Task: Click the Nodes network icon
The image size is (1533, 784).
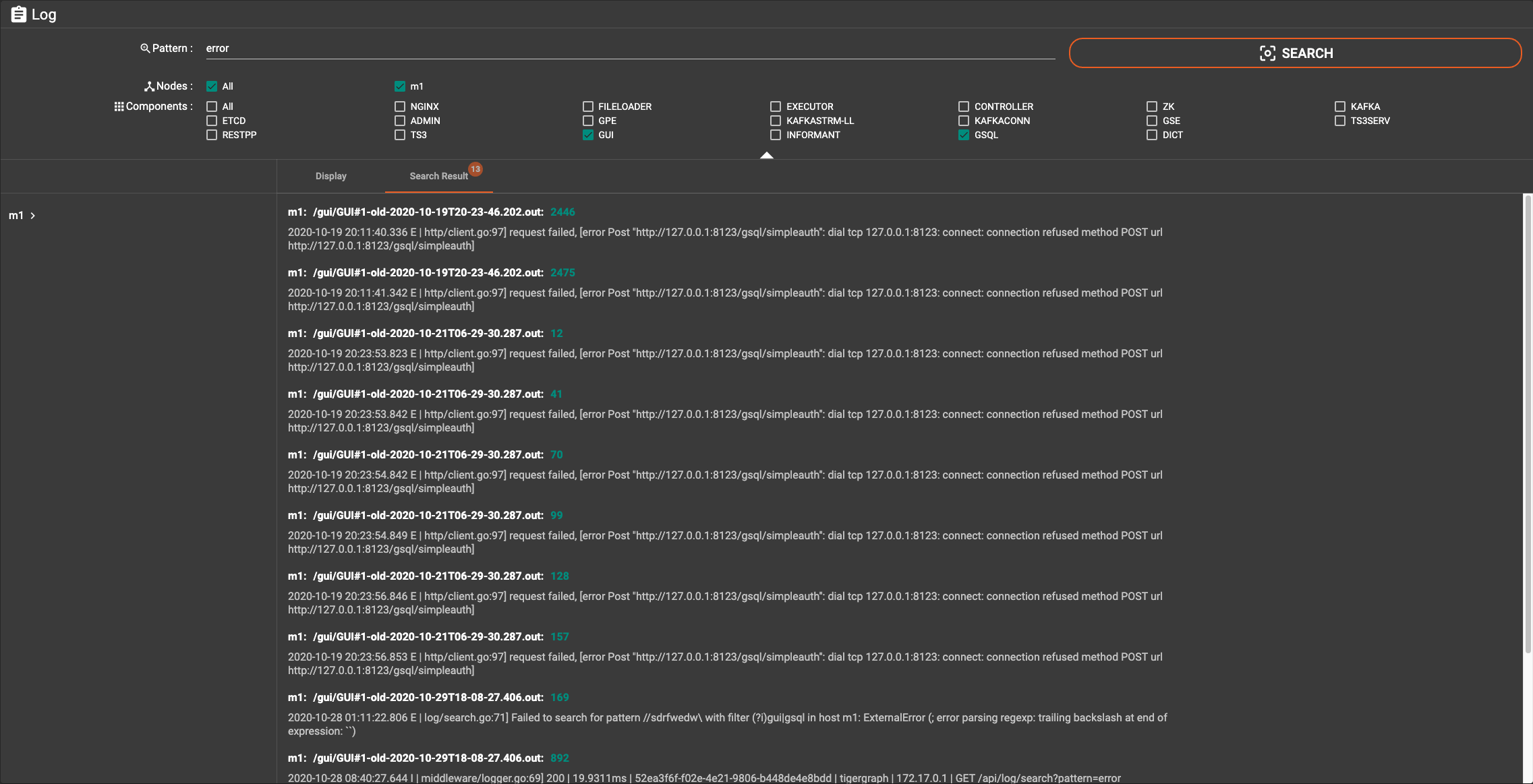Action: click(149, 86)
